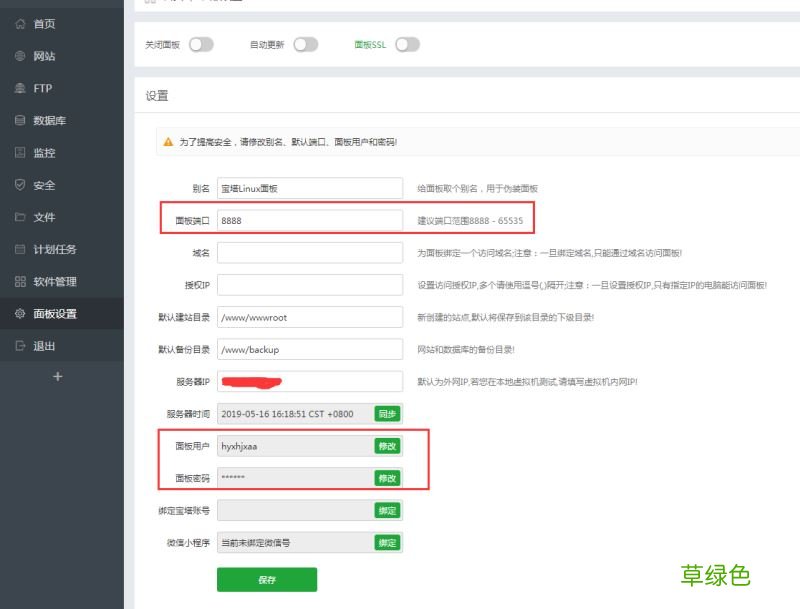Viewport: 800px width, 609px height.
Task: Expand the plus item below sidebar menu
Action: click(x=58, y=377)
